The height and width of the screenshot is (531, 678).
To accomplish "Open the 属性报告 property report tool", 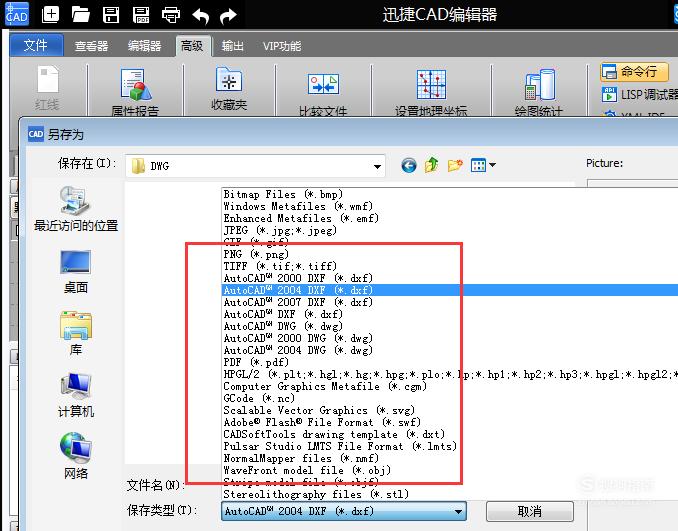I will 135,92.
